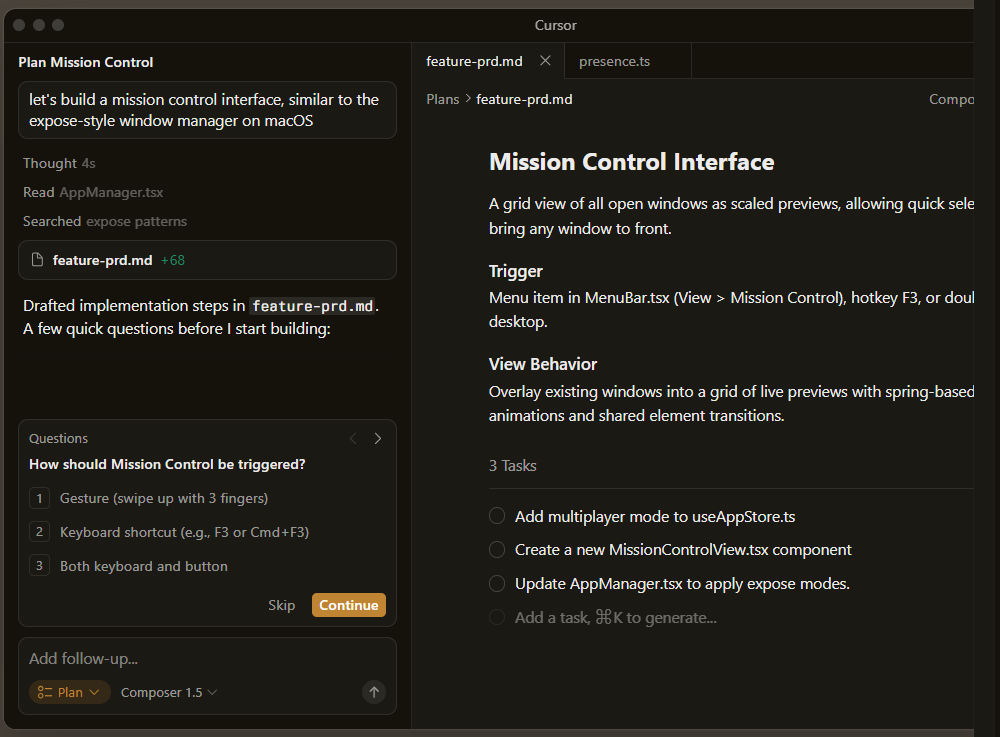
Task: Mark 'Create a new MissionControlView.tsx component' done
Action: click(x=497, y=550)
